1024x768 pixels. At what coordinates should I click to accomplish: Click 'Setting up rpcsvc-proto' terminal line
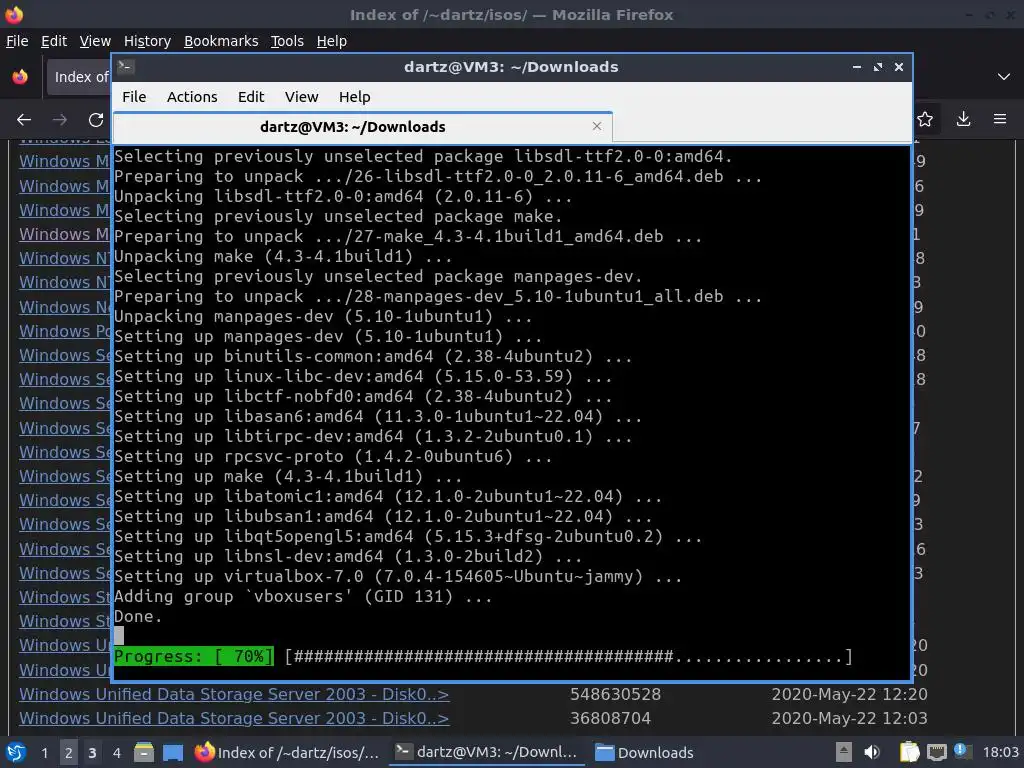(333, 456)
